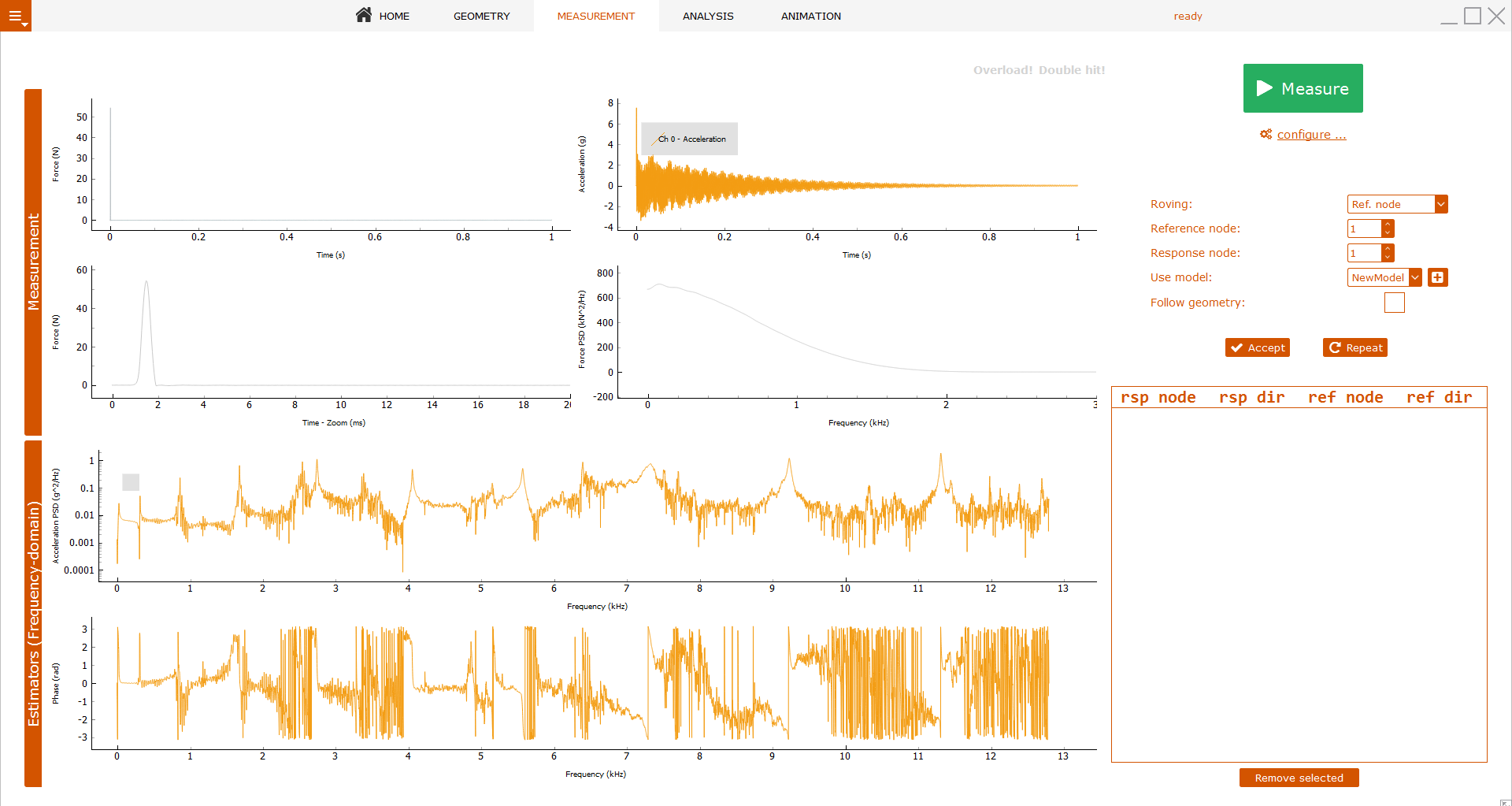Decrease the Reference node value
The image size is (1512, 806).
(1388, 233)
